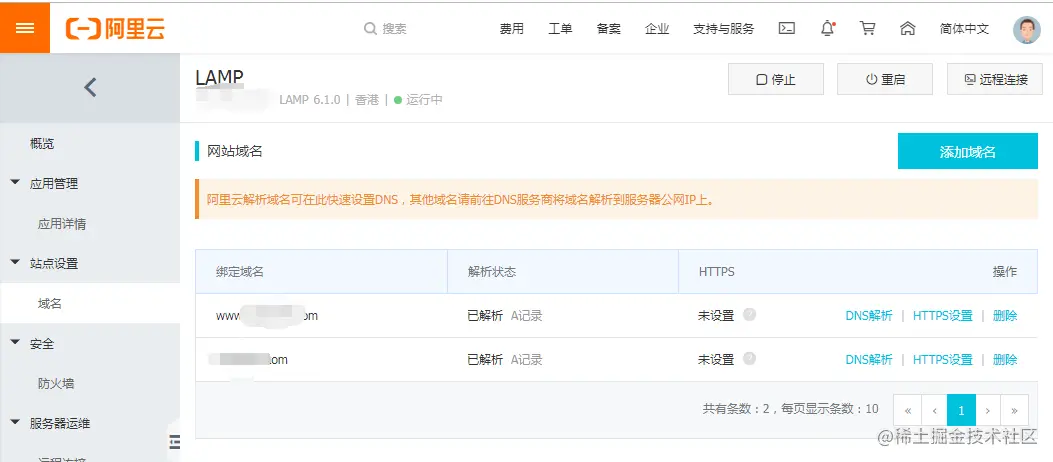Open the 工单 menu
The height and width of the screenshot is (462, 1053).
click(x=560, y=29)
